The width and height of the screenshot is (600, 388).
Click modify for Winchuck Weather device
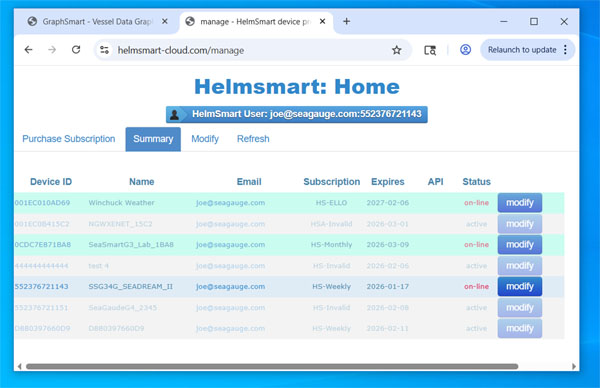(x=520, y=202)
